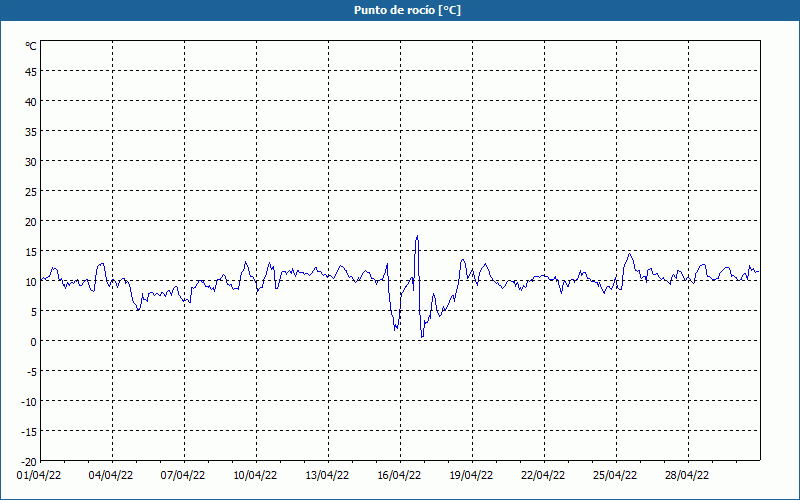The width and height of the screenshot is (800, 500).
Task: Click the 25/04/22 date label
Action: 615,476
